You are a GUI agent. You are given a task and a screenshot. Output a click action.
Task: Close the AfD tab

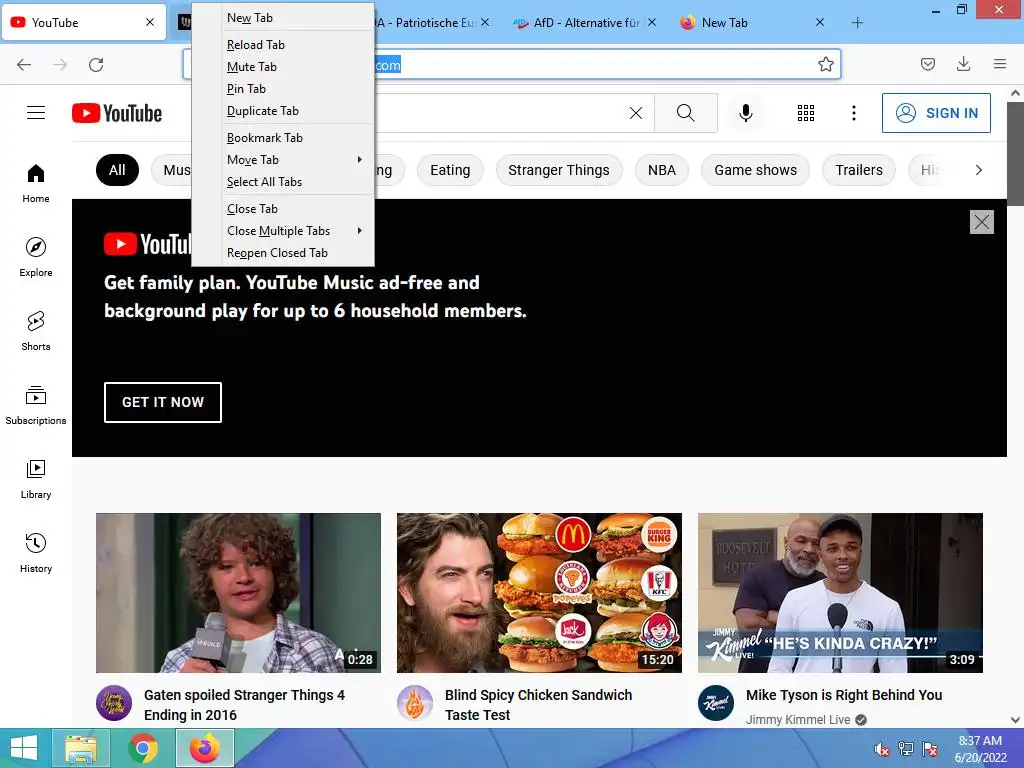click(652, 22)
